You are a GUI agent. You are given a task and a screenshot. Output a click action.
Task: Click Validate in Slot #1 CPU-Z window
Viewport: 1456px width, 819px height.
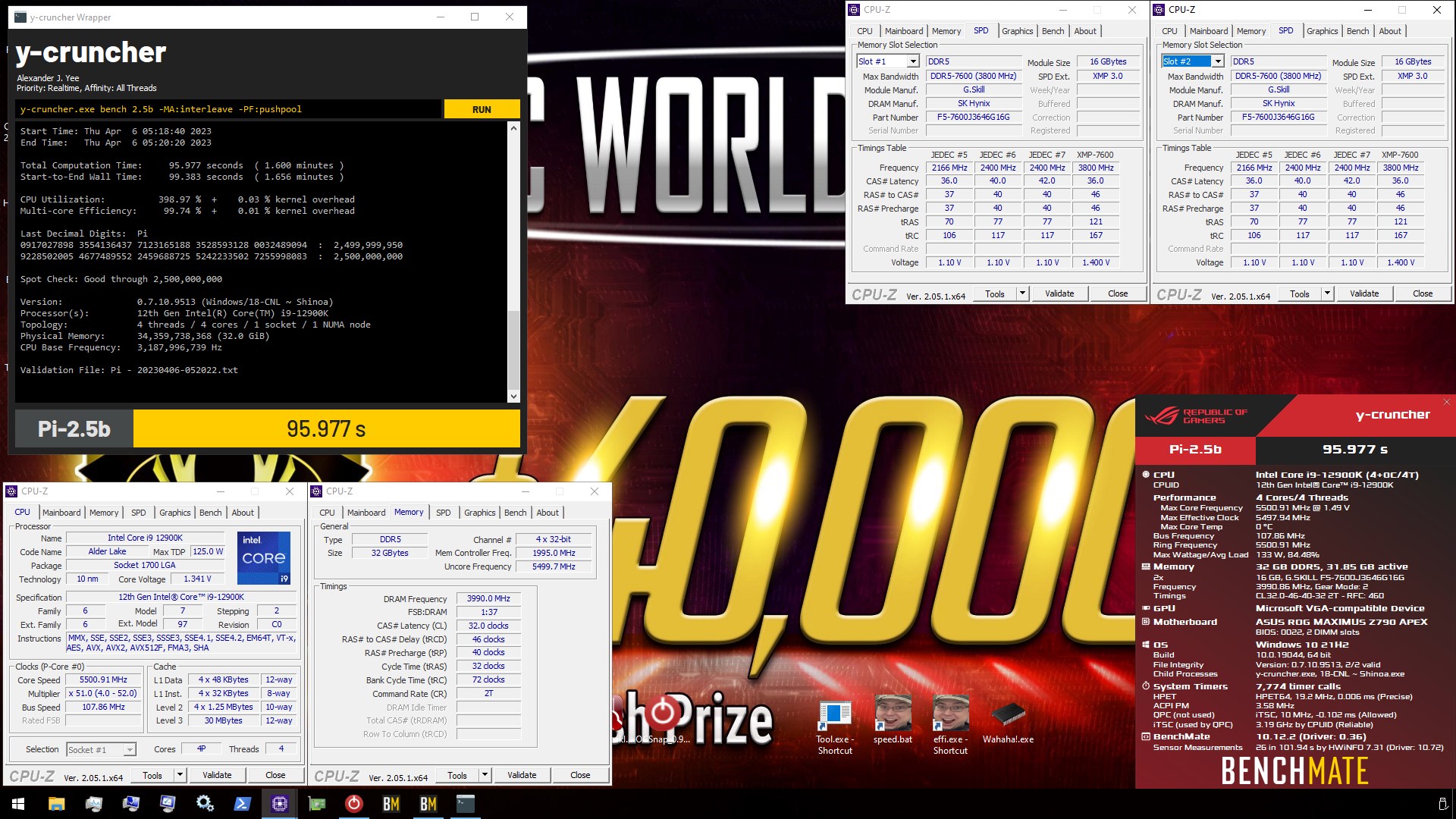pos(1059,293)
